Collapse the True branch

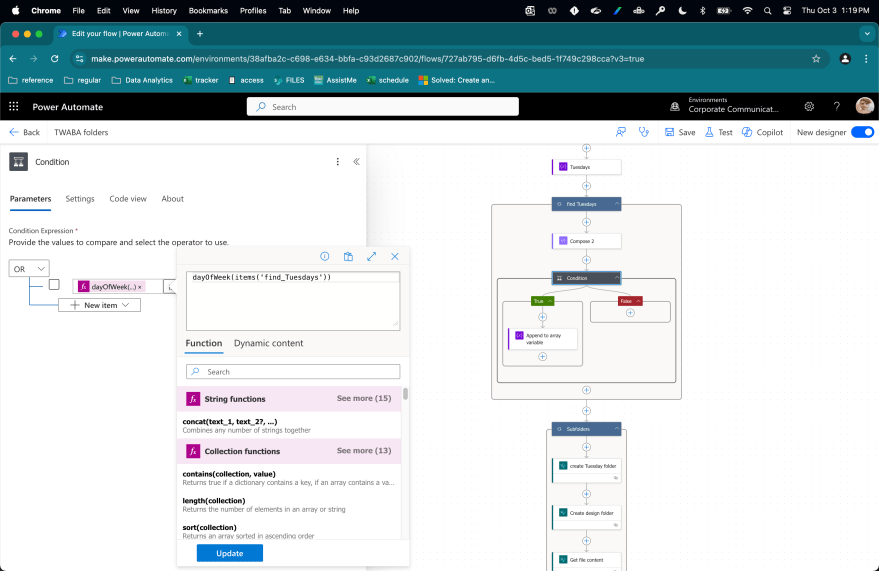[550, 301]
